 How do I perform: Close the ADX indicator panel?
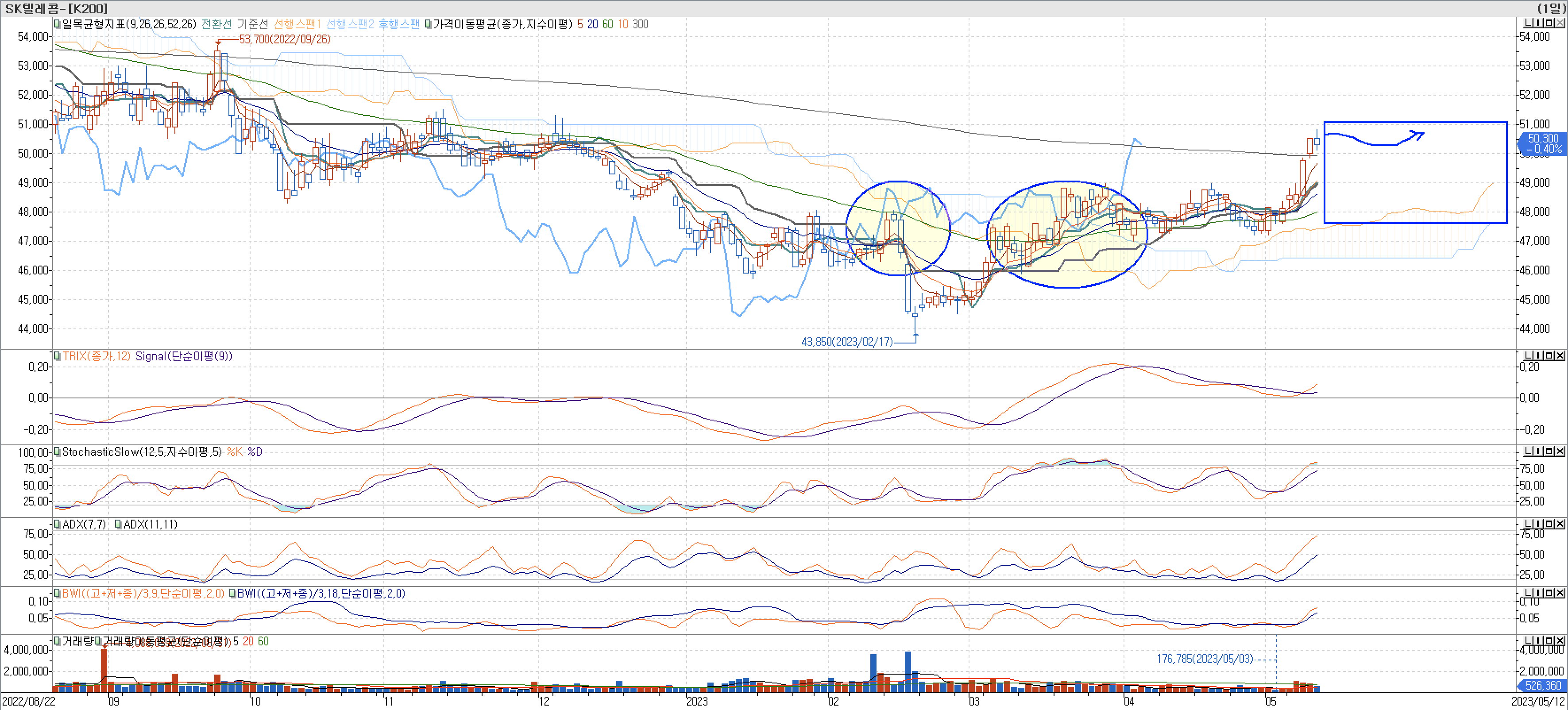tap(1560, 523)
